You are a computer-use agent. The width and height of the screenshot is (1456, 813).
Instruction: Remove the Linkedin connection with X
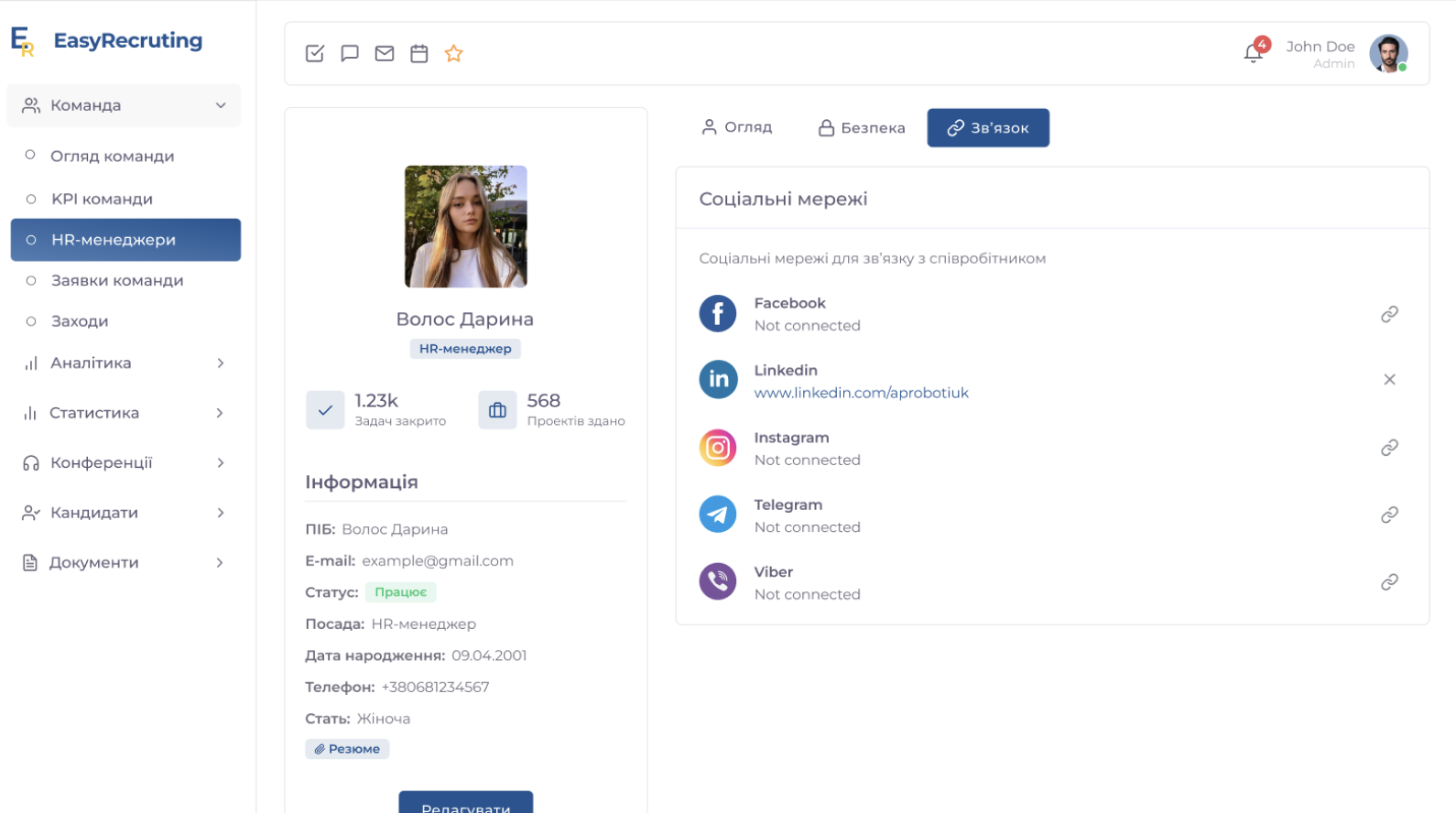(1389, 379)
